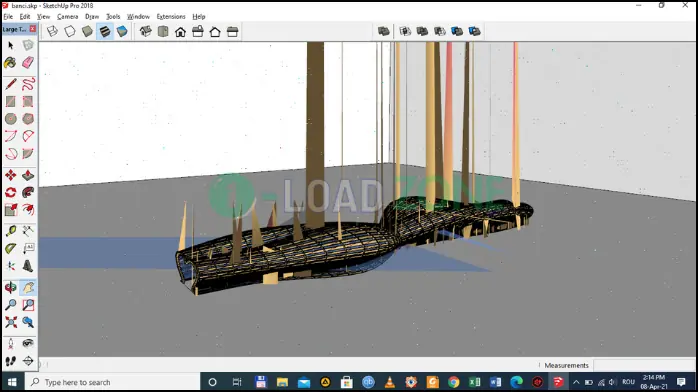This screenshot has height=392, width=698.
Task: Activate the Move tool
Action: [11, 175]
